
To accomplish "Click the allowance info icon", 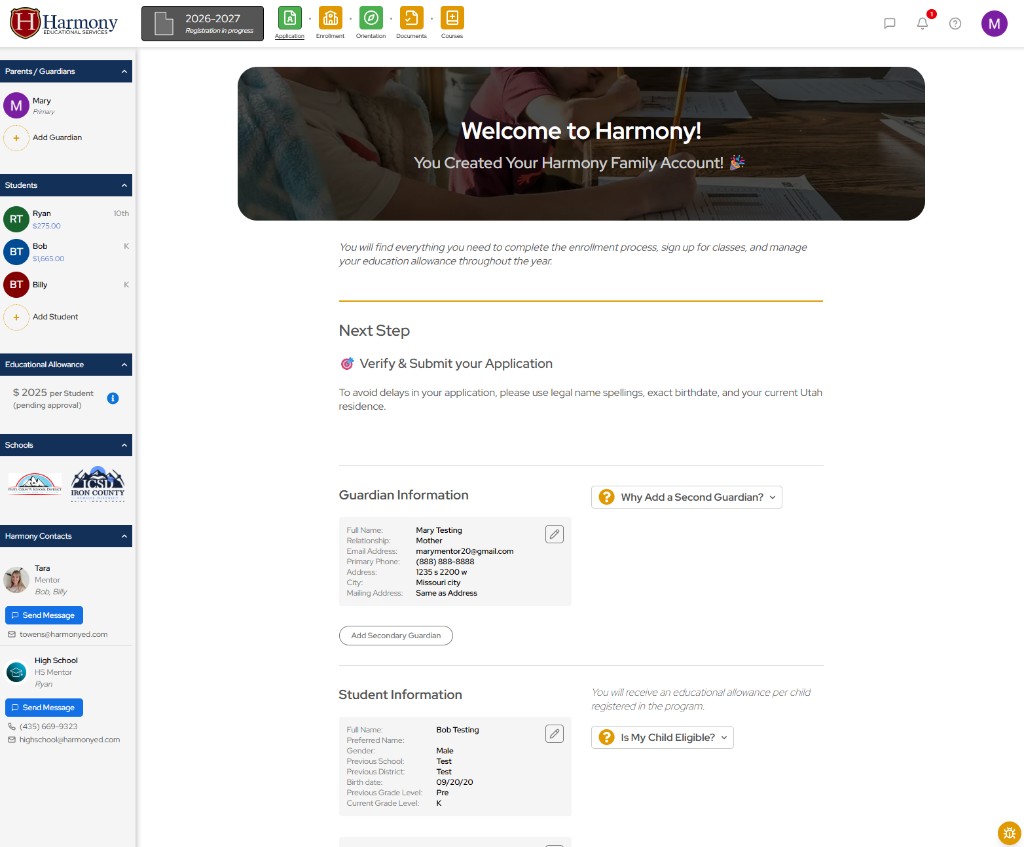I will (x=112, y=398).
